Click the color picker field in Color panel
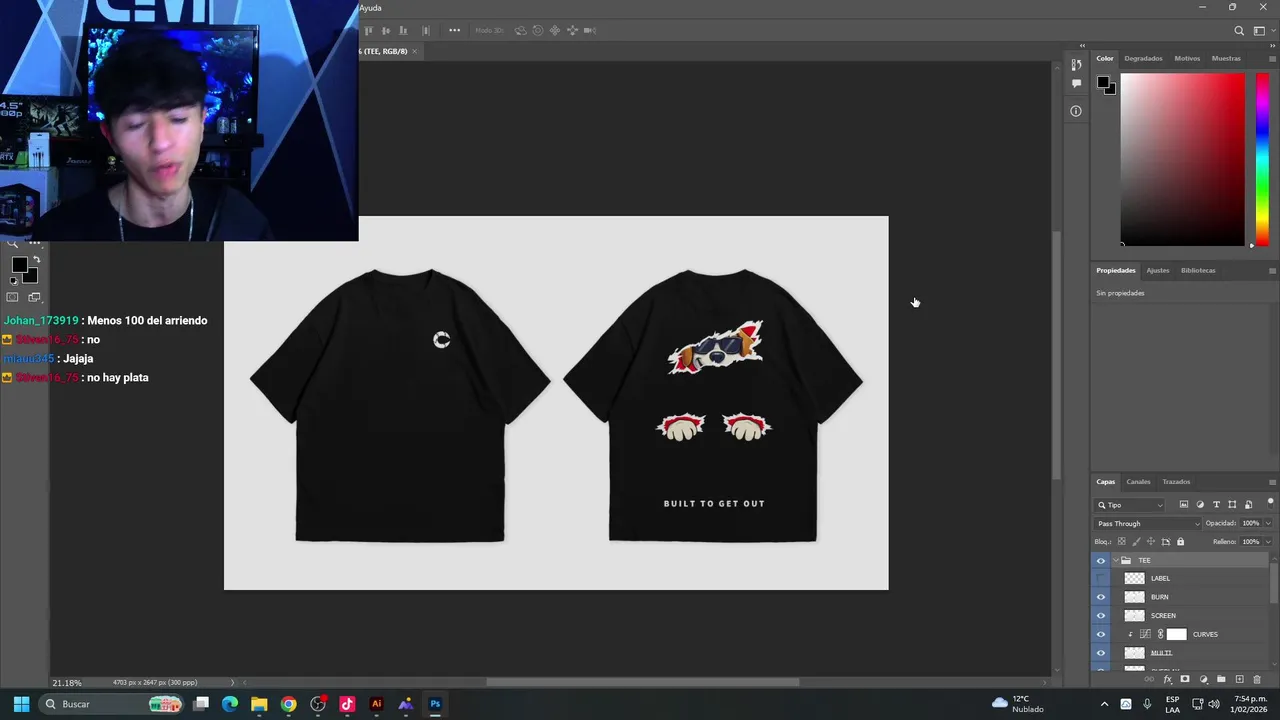Screen dimensions: 1280x720 1182,160
